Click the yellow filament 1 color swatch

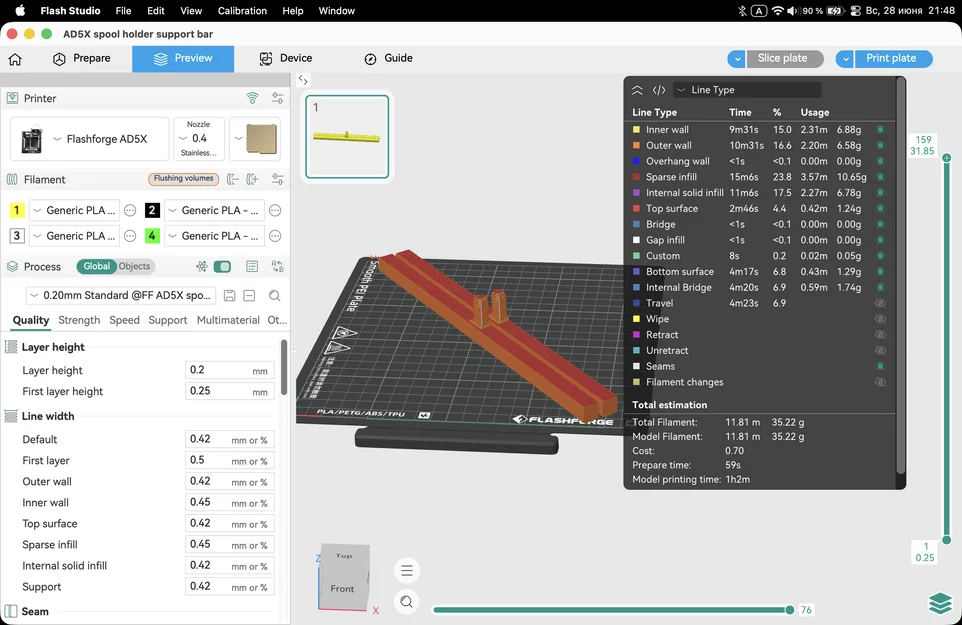(x=17, y=210)
